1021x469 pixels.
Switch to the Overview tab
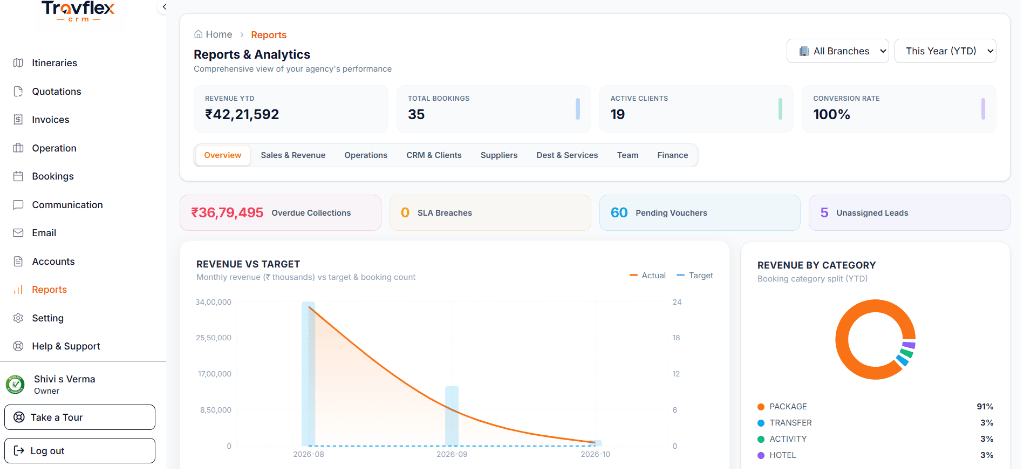tap(223, 155)
